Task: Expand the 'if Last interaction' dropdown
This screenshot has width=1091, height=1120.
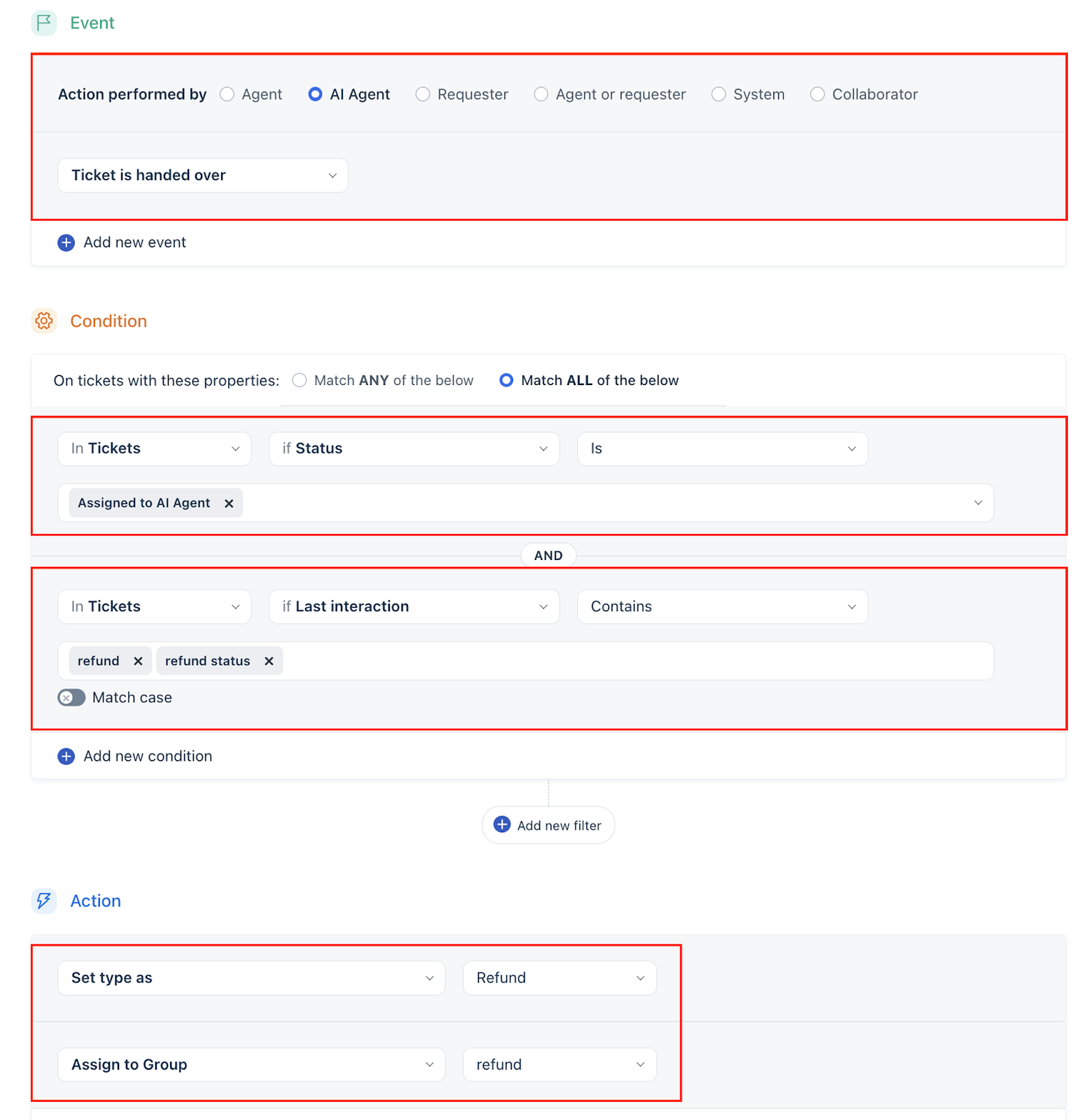Action: click(414, 607)
